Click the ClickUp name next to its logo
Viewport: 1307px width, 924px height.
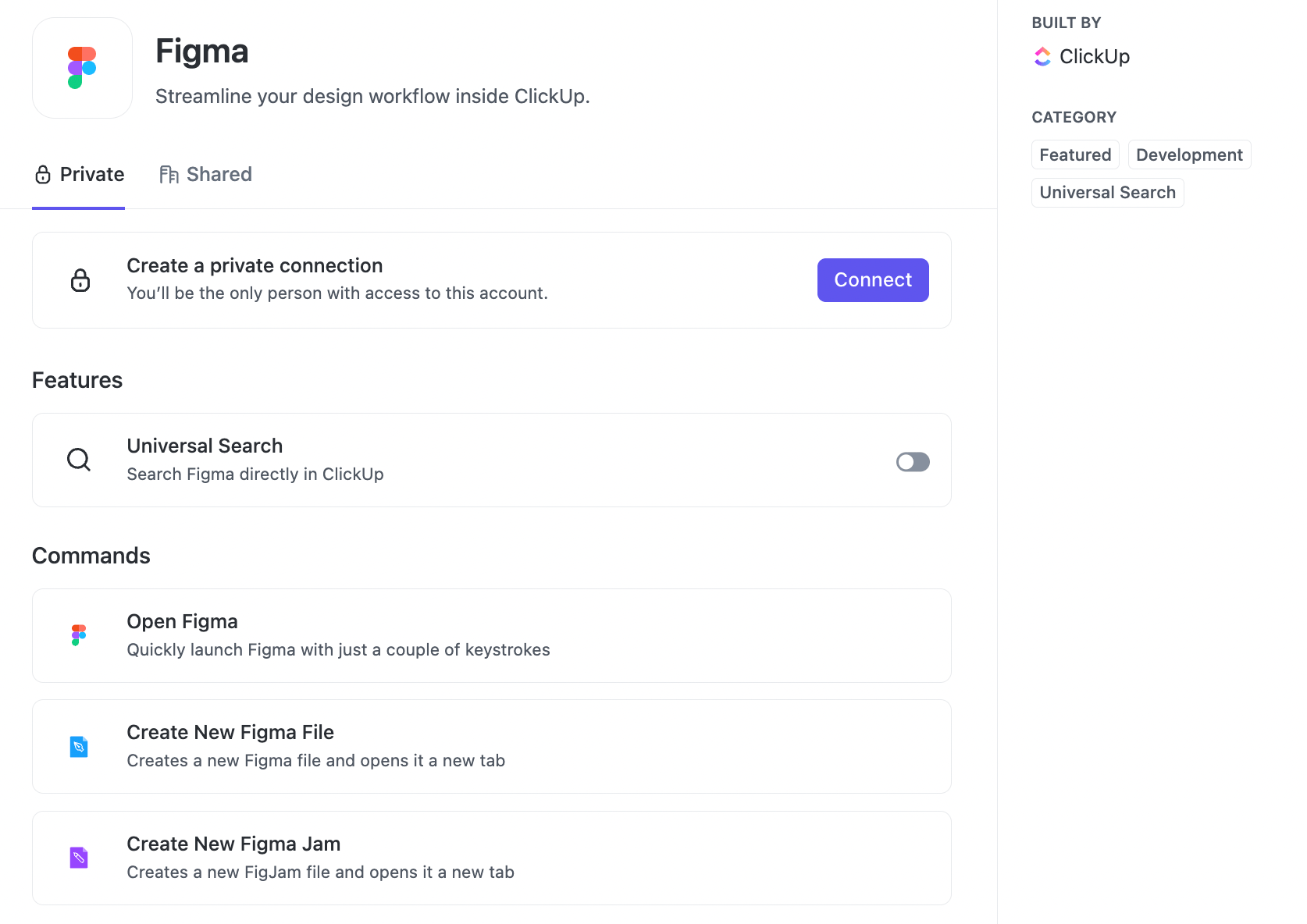coord(1095,55)
